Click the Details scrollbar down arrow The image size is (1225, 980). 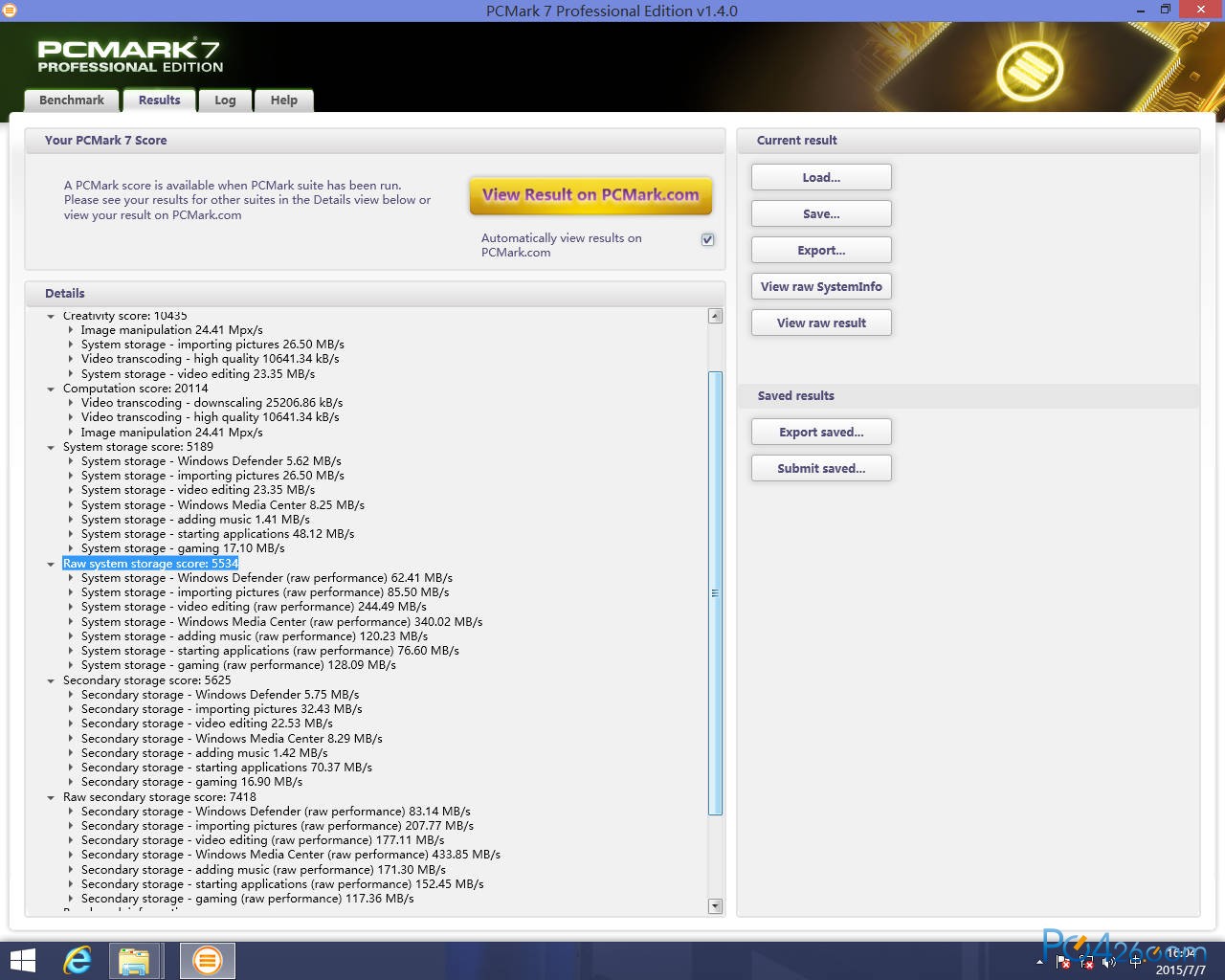coord(715,905)
